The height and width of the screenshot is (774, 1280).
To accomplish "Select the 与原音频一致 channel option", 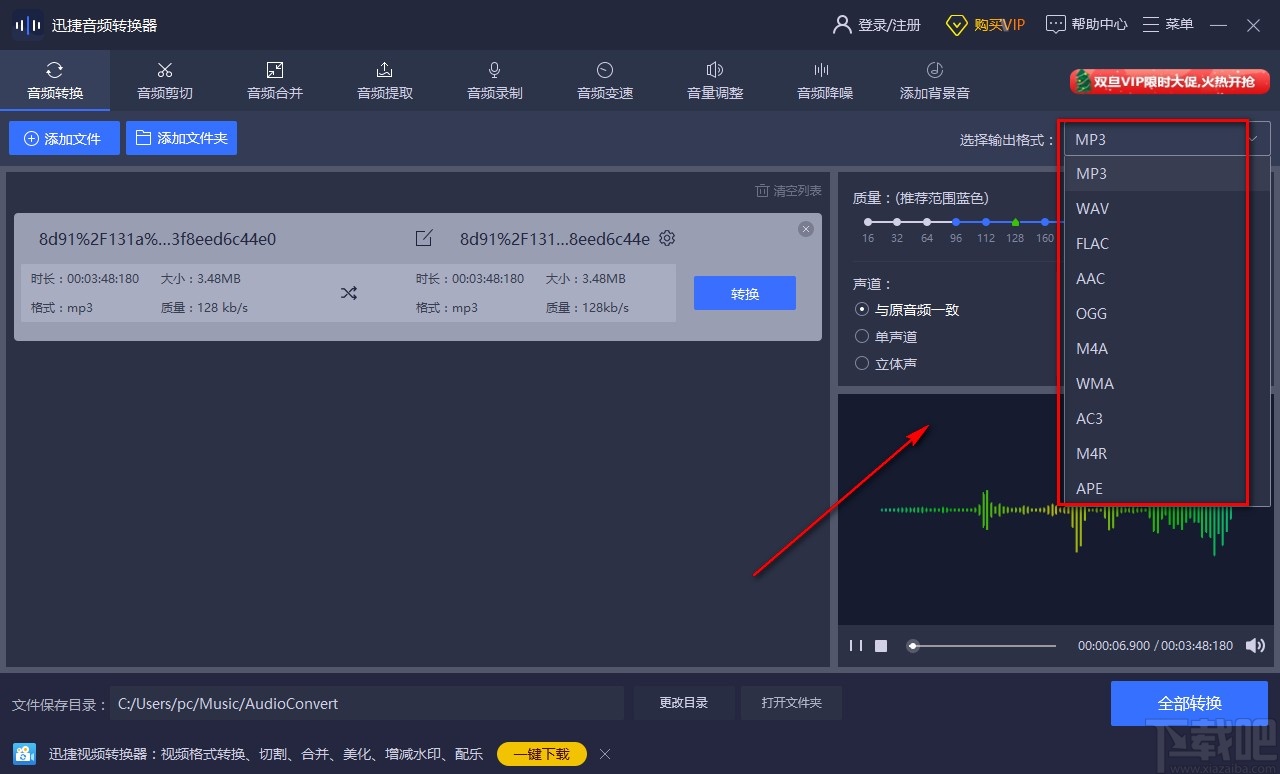I will (x=861, y=309).
